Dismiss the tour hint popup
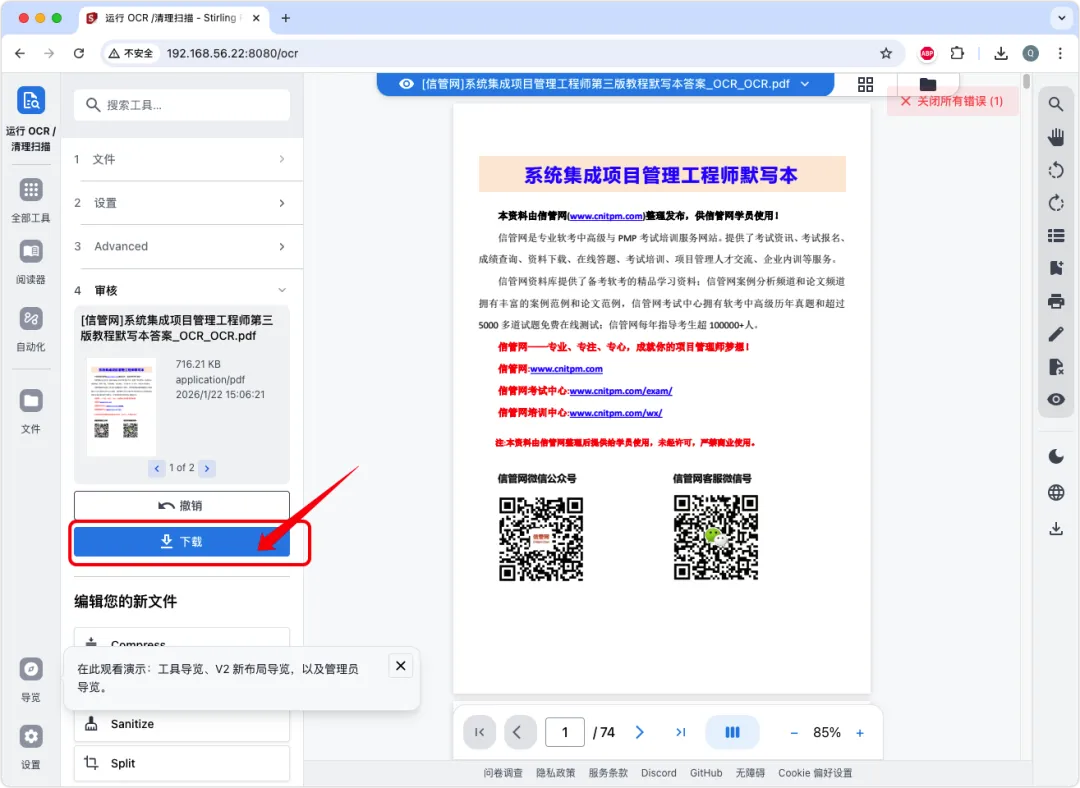Viewport: 1080px width, 788px height. tap(400, 665)
